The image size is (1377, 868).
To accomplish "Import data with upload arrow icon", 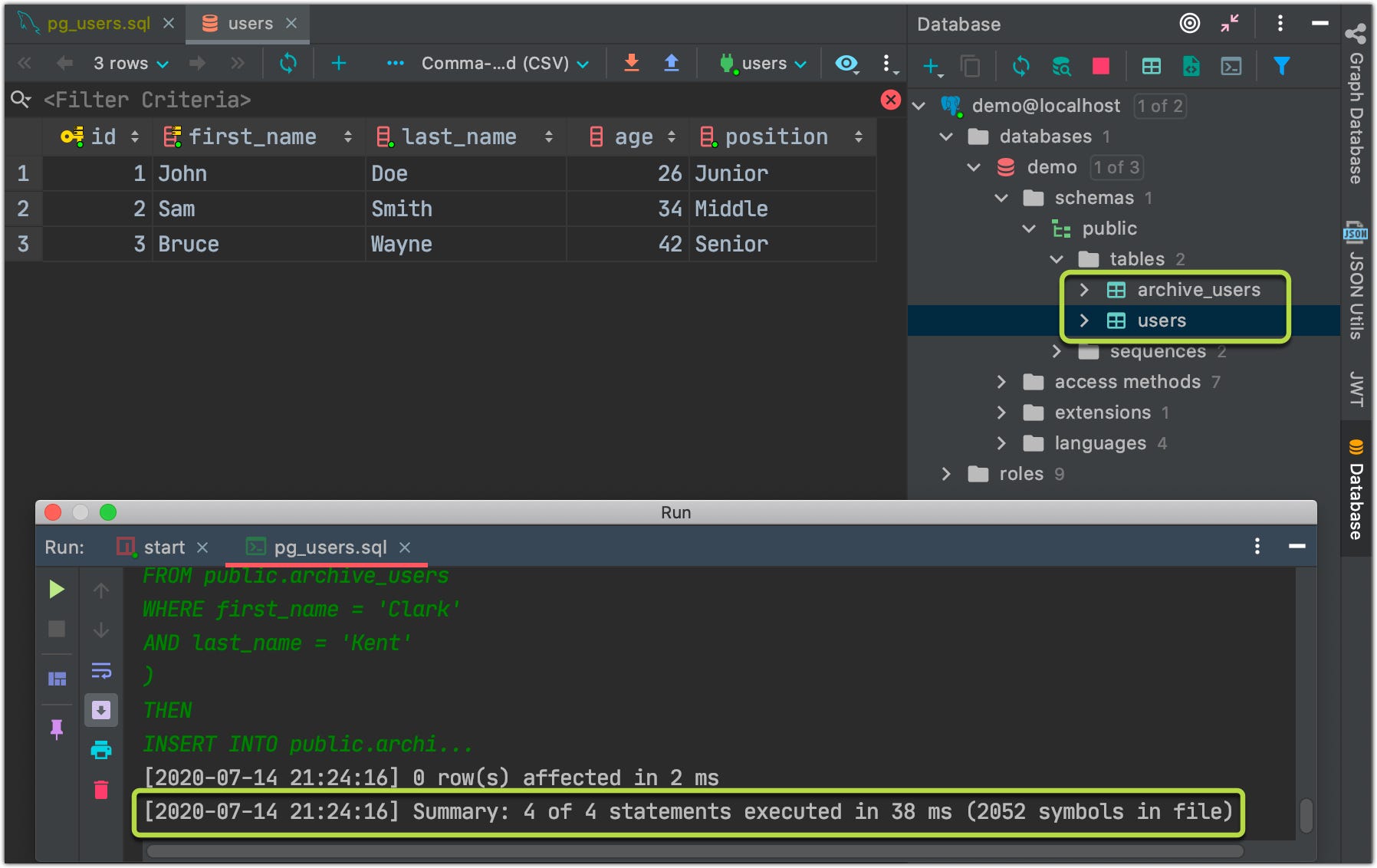I will point(672,63).
